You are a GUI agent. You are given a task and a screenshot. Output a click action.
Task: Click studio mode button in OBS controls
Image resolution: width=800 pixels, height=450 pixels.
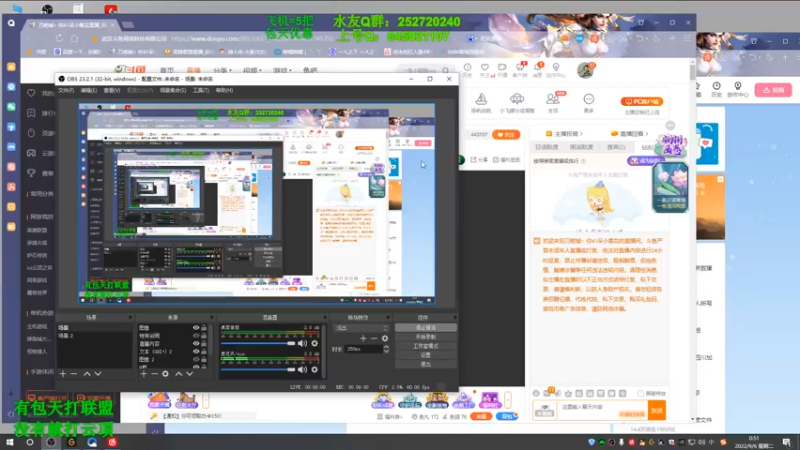tap(426, 346)
